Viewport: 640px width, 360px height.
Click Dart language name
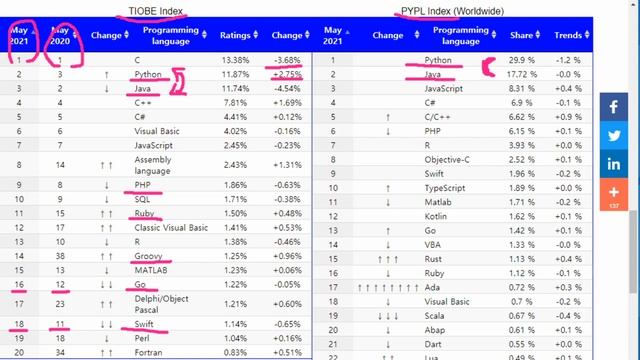point(432,344)
